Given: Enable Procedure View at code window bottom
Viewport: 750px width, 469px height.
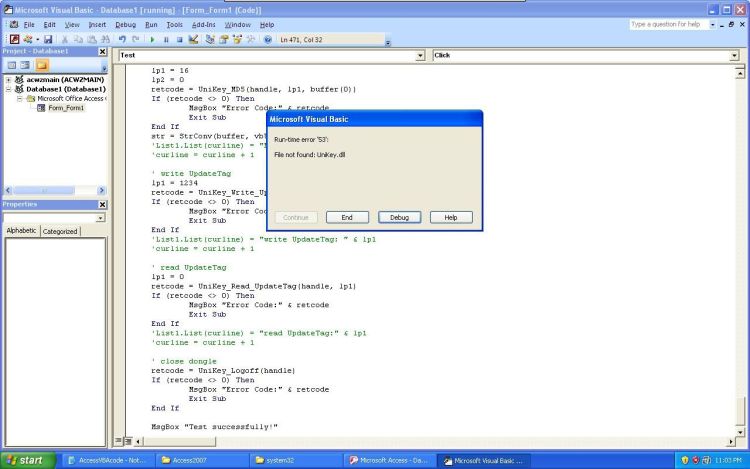Looking at the screenshot, I should (x=119, y=441).
